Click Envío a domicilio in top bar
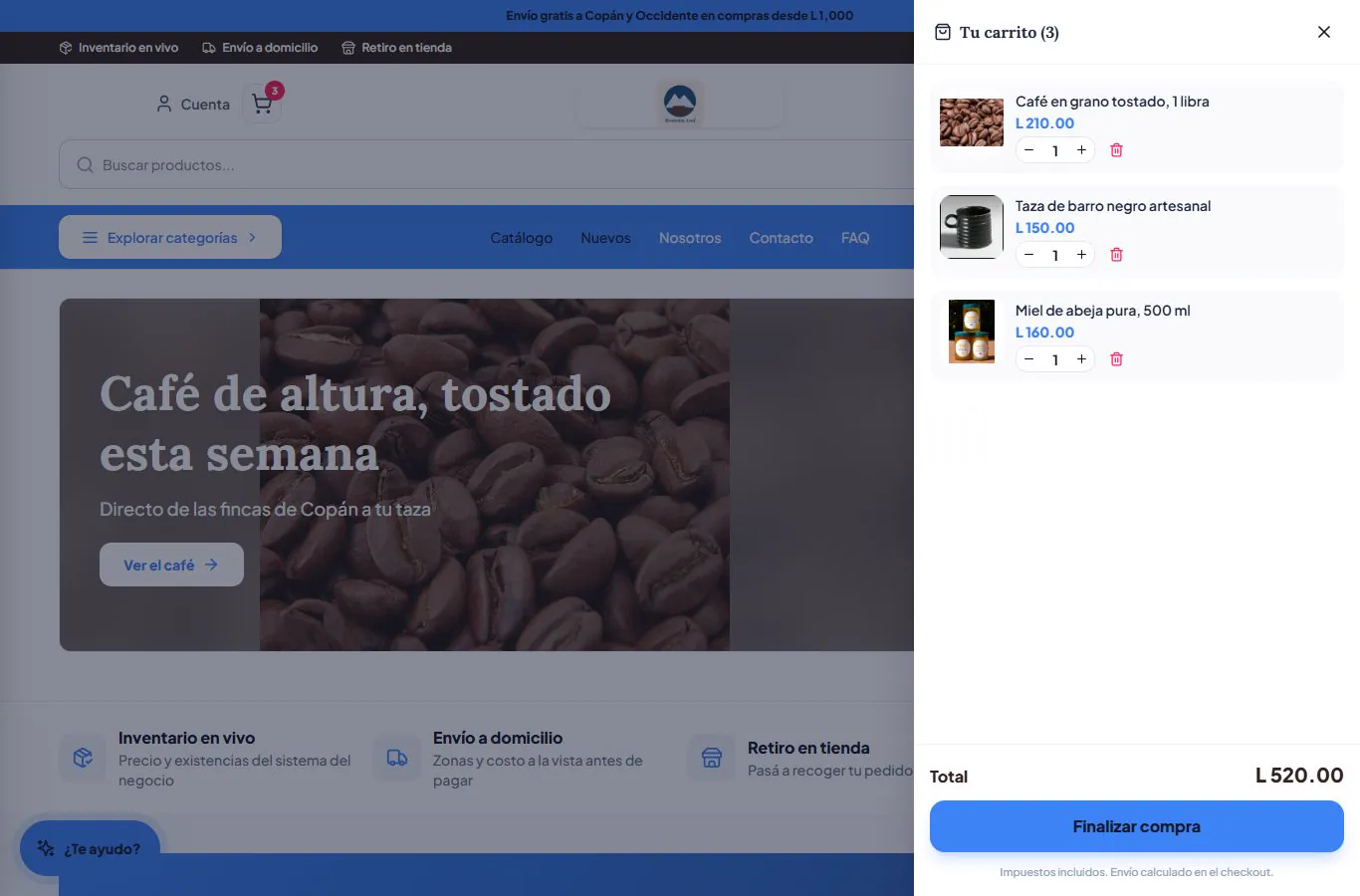The width and height of the screenshot is (1360, 896). [x=260, y=47]
